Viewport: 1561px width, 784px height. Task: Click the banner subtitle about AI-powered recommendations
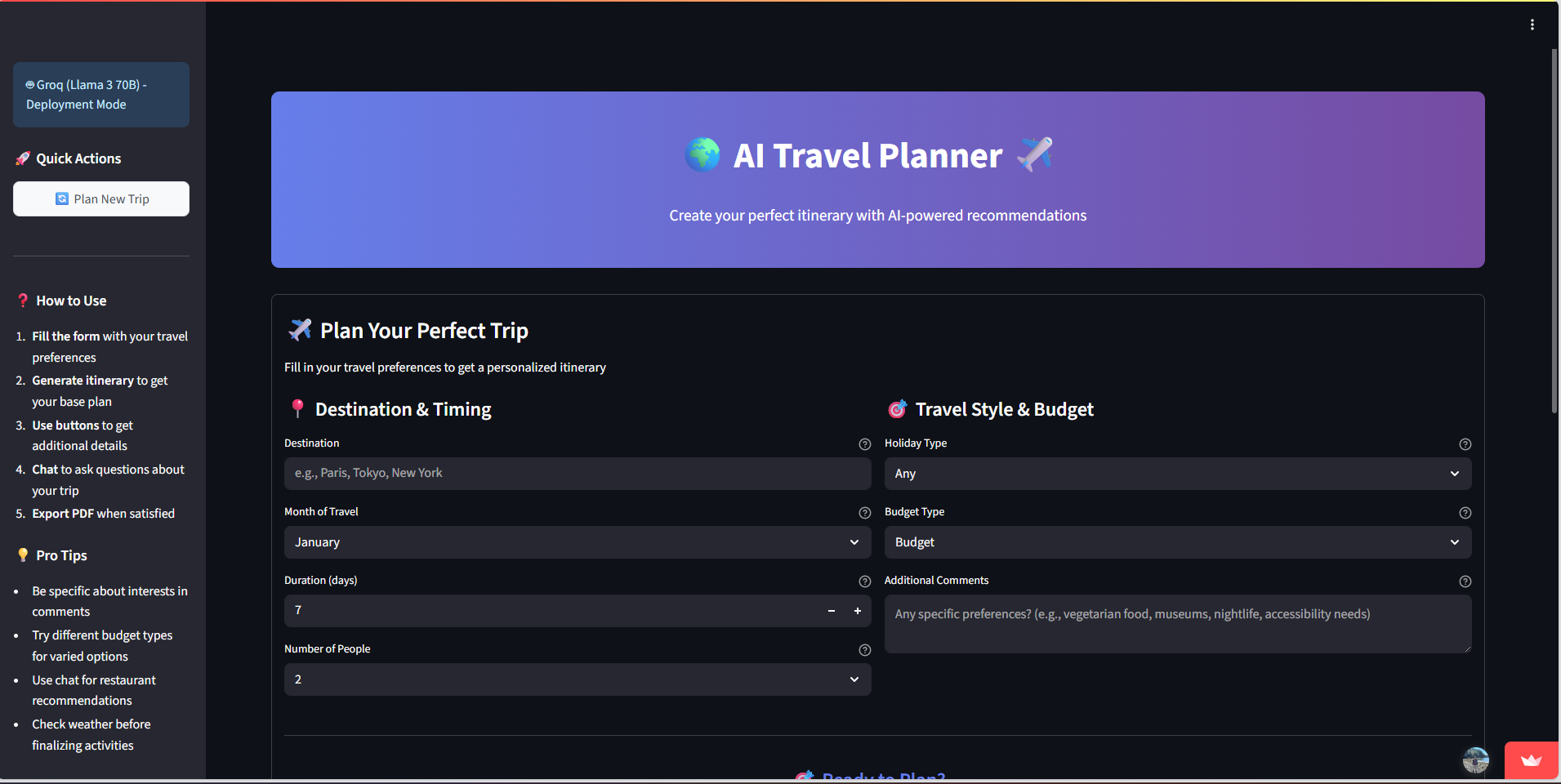878,216
